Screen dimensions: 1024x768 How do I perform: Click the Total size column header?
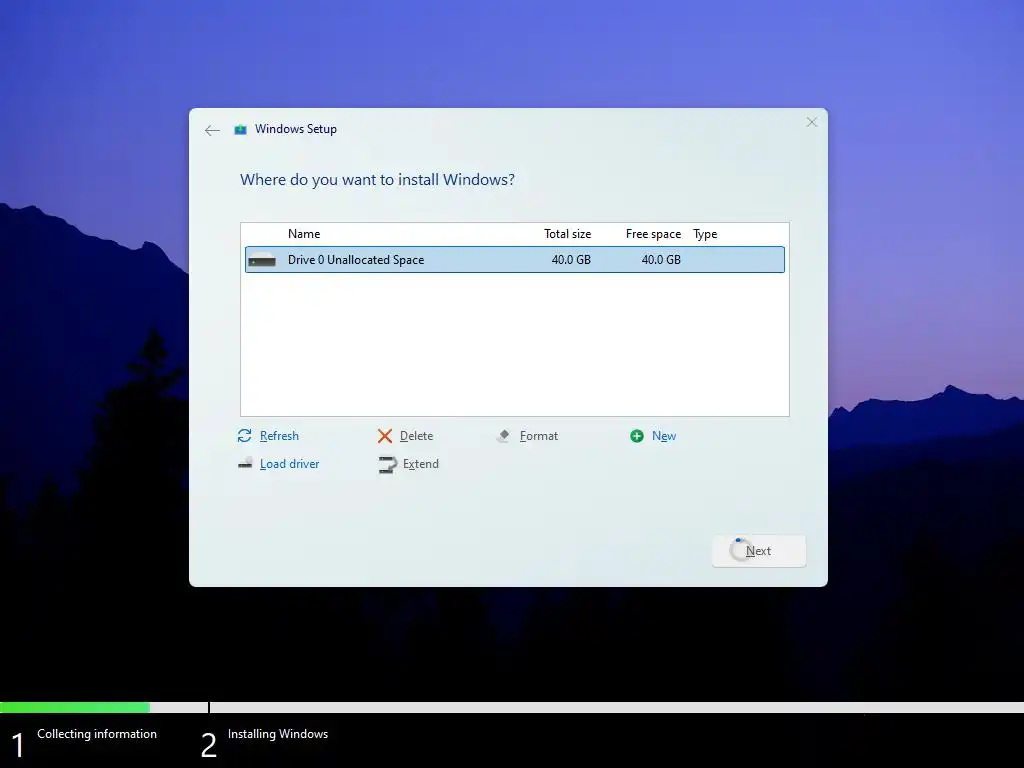567,234
